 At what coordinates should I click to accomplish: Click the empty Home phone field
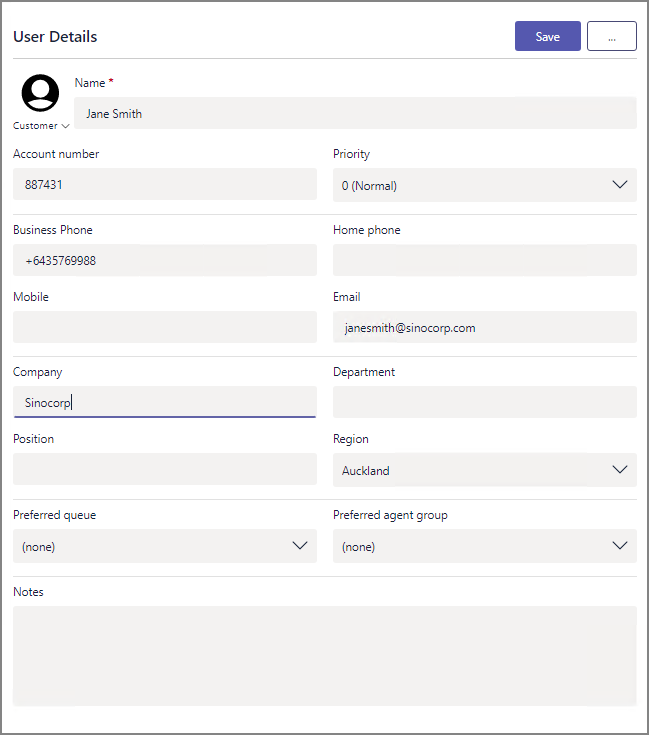click(485, 260)
